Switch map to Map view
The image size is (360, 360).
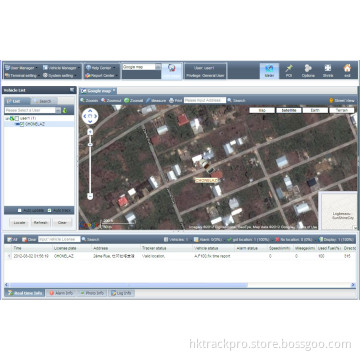pyautogui.click(x=262, y=110)
